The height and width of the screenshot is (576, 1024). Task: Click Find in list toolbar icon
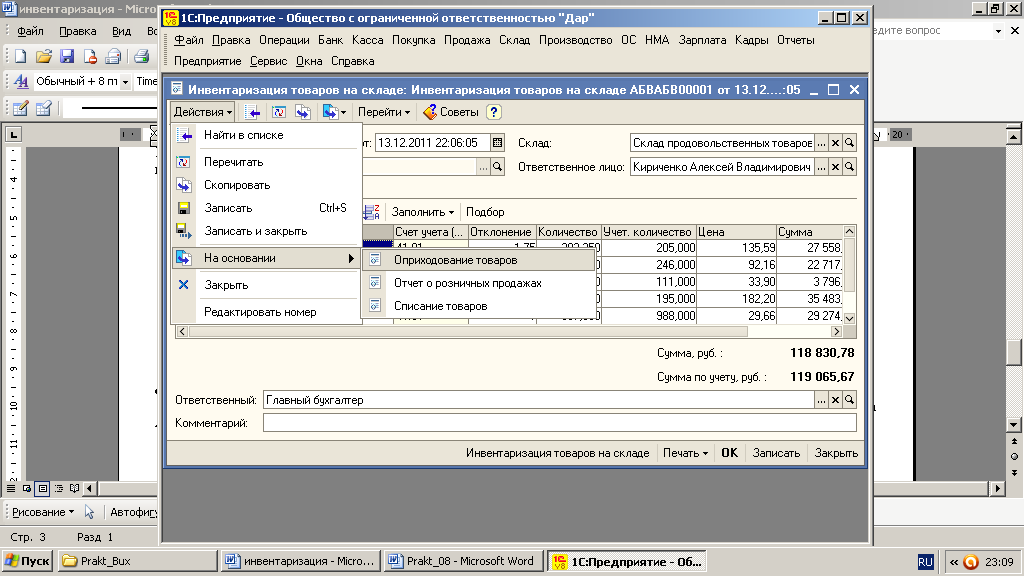click(253, 112)
